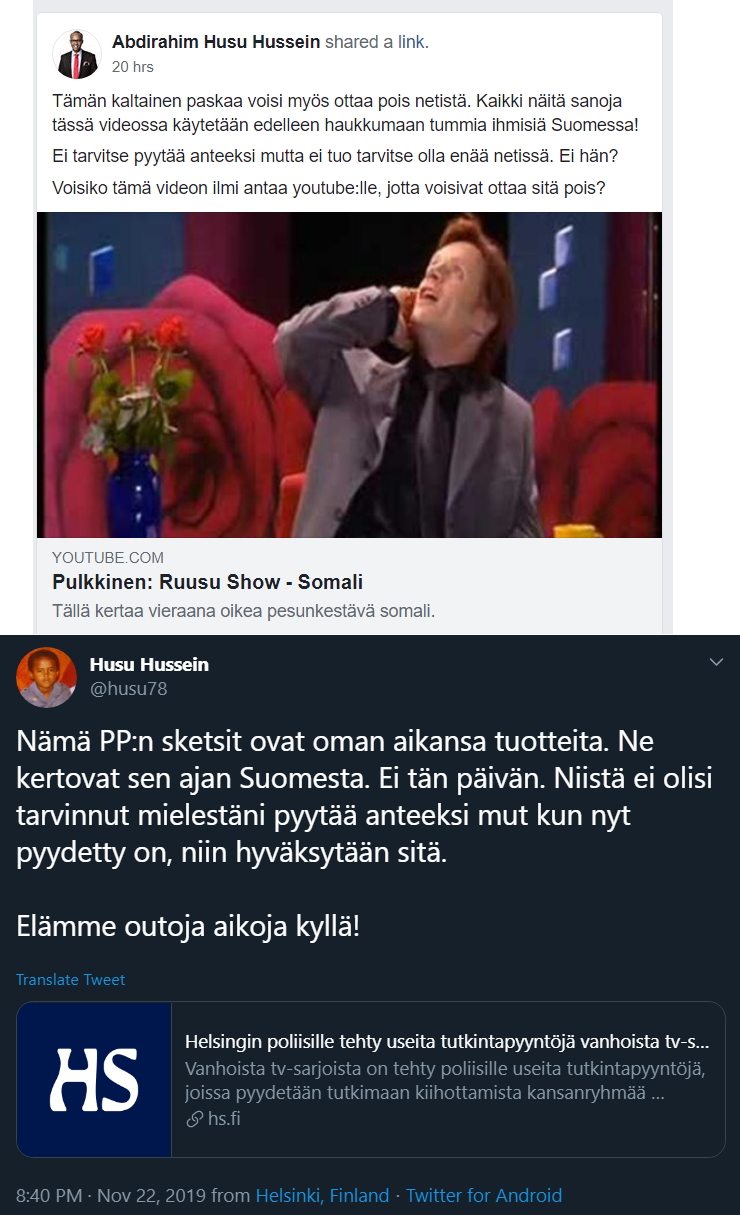The height and width of the screenshot is (1215, 740).
Task: Click the video description starting "Tällä kertaa vieraana"
Action: click(x=244, y=610)
